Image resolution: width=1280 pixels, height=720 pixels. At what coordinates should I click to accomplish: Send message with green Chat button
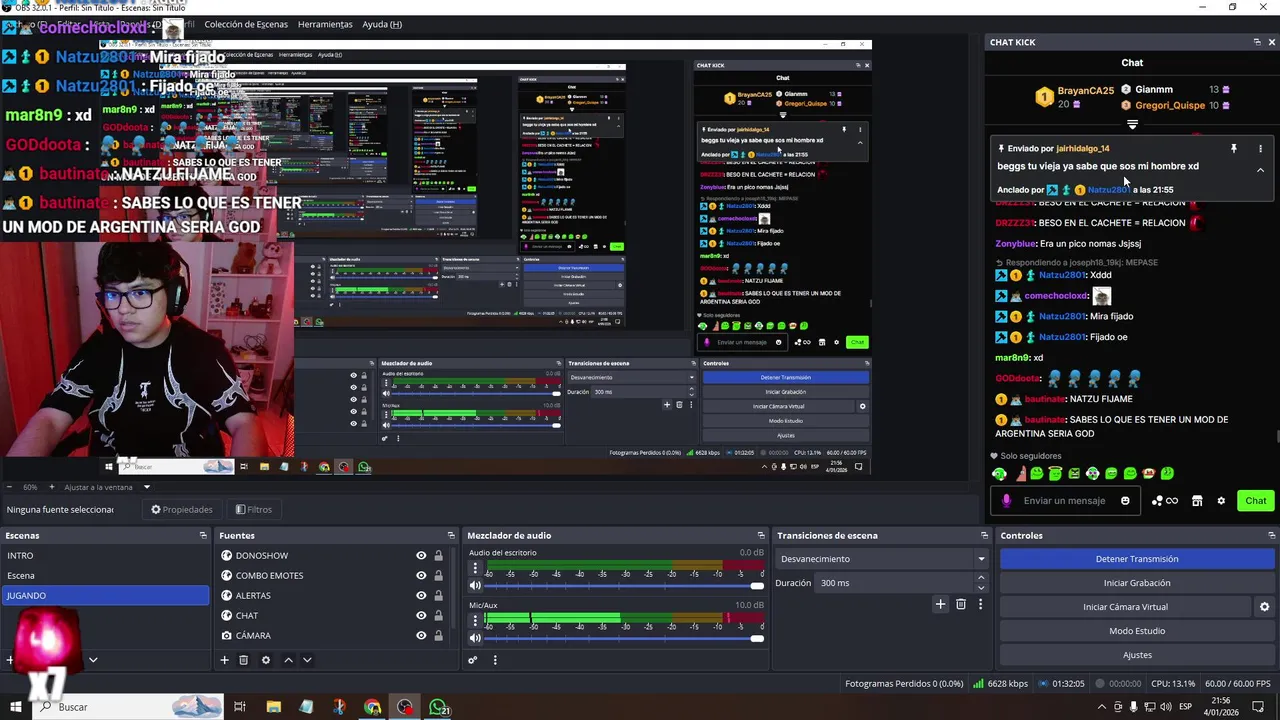(1256, 501)
